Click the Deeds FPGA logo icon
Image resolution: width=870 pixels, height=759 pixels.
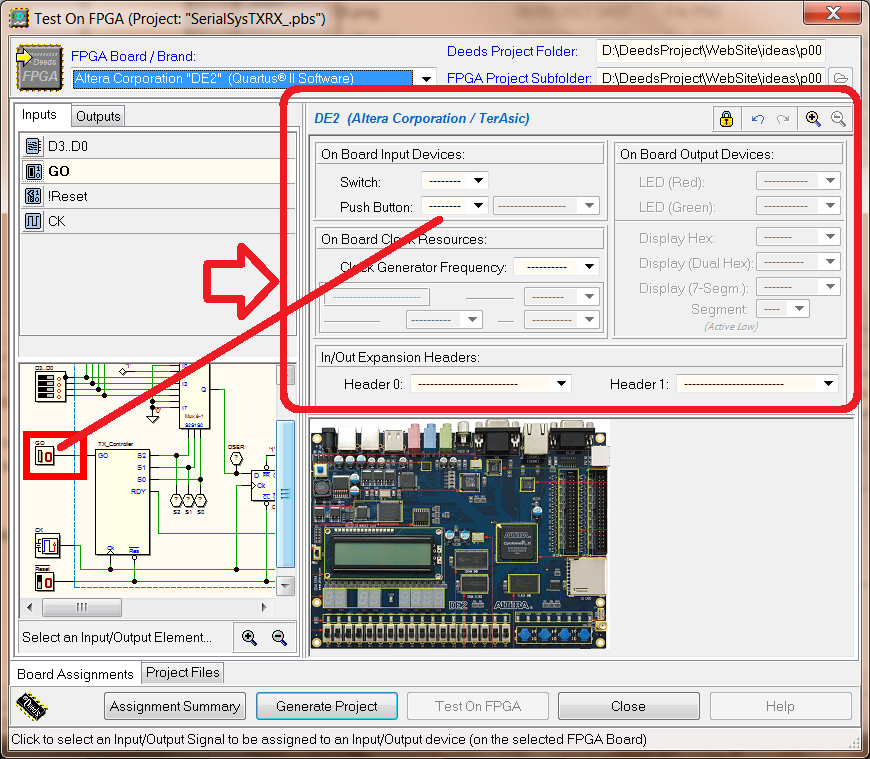pyautogui.click(x=39, y=68)
